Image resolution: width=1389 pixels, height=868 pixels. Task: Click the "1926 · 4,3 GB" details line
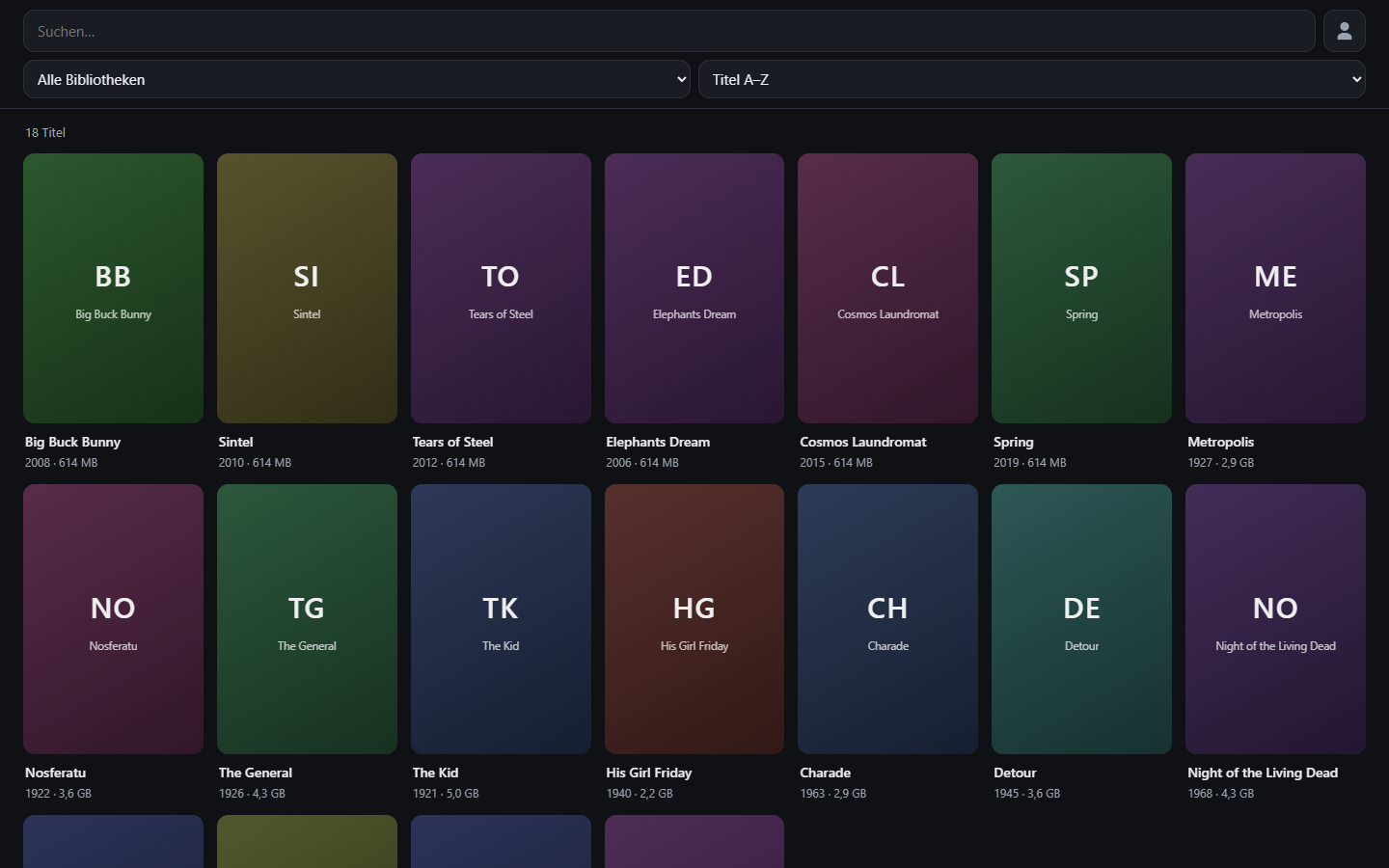click(252, 794)
